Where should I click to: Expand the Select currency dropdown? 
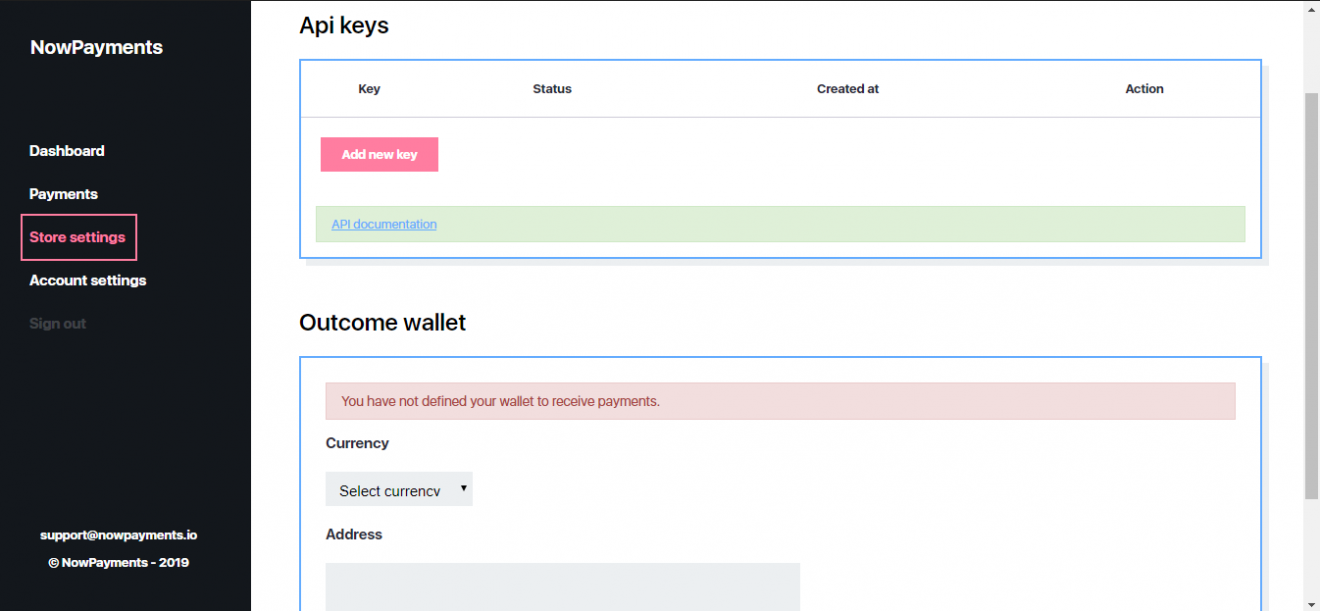pos(399,489)
